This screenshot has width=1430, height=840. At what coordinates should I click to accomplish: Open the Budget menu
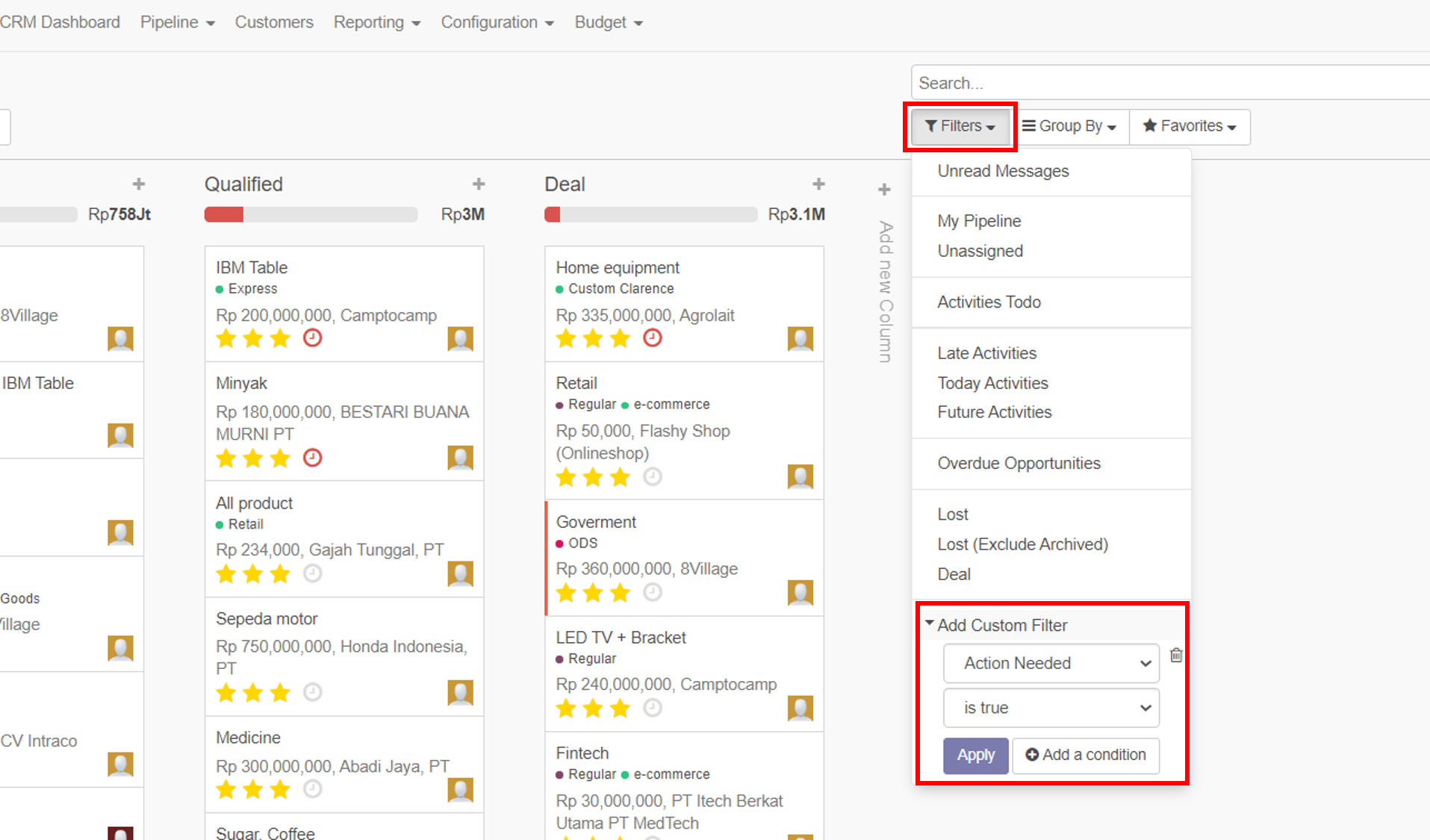pyautogui.click(x=609, y=22)
